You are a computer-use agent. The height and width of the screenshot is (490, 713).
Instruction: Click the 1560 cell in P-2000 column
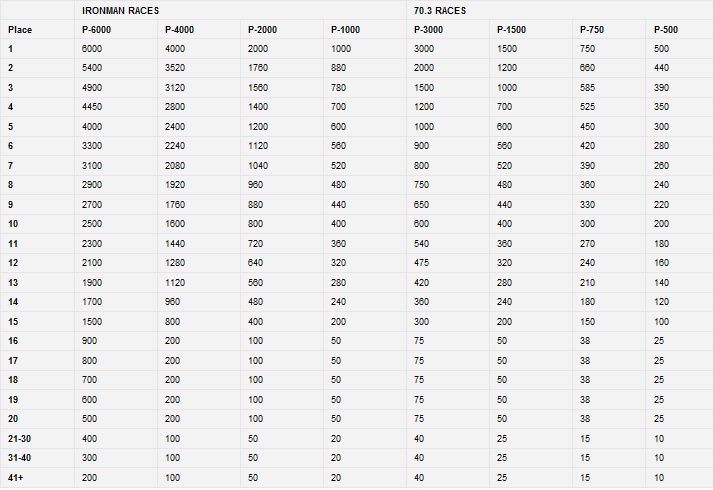[258, 87]
